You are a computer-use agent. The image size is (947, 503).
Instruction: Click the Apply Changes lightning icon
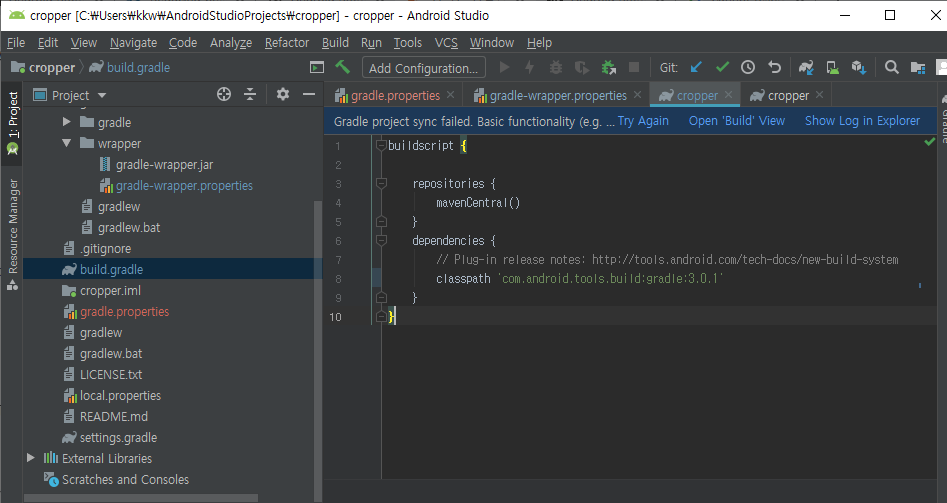[530, 68]
